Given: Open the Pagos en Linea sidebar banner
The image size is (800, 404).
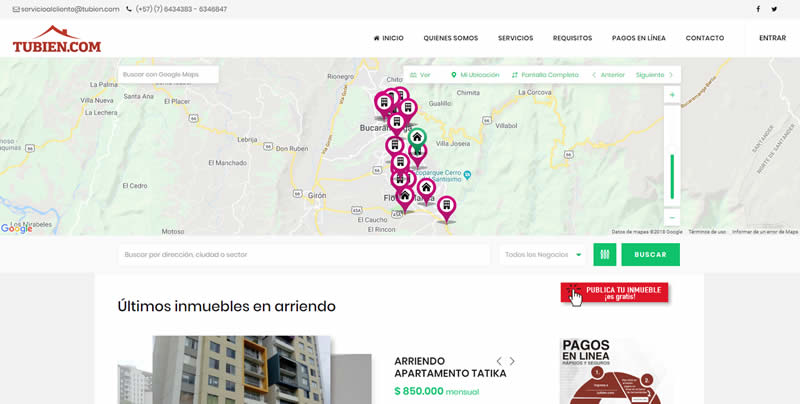Looking at the screenshot, I should [x=616, y=371].
